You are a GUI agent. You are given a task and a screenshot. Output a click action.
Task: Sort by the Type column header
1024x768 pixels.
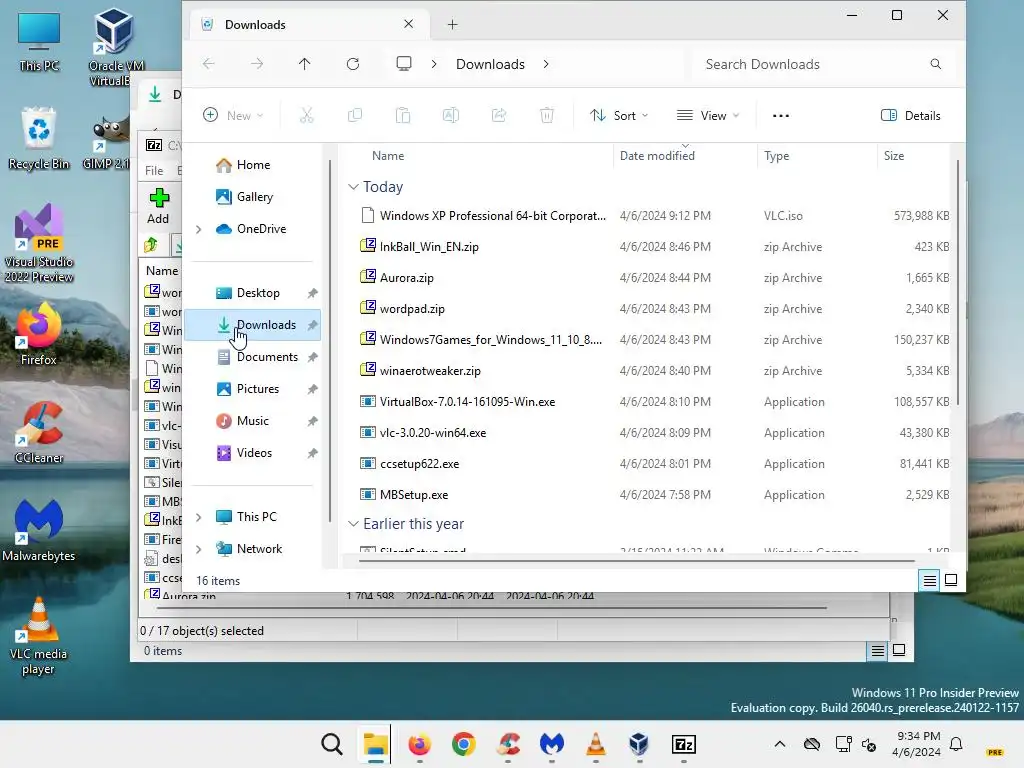click(x=776, y=156)
